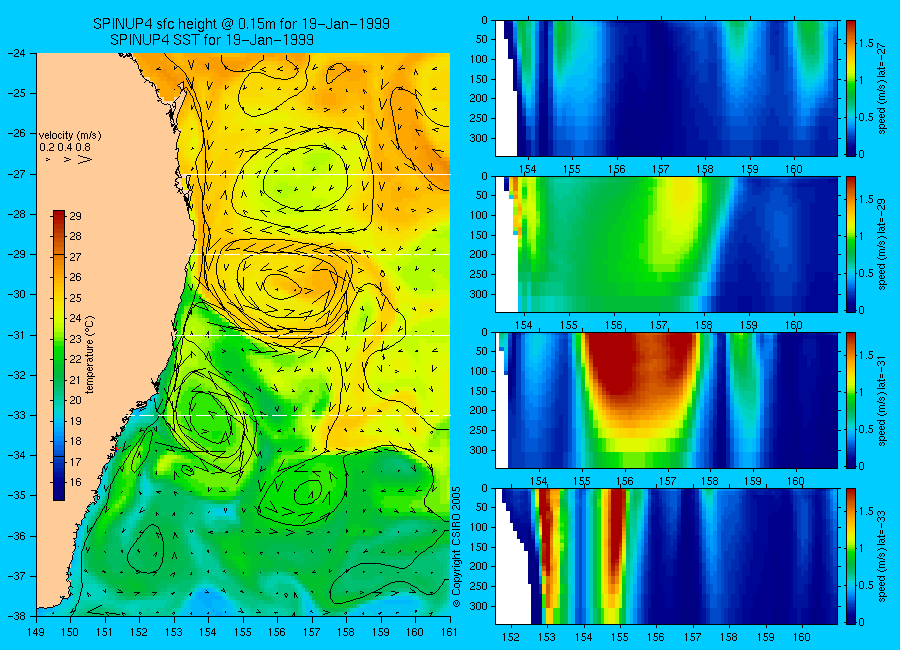Click the title "SPINUP4 sfc height @ 0.15m for 19-Jan-1999"
900x650 pixels.
(242, 24)
